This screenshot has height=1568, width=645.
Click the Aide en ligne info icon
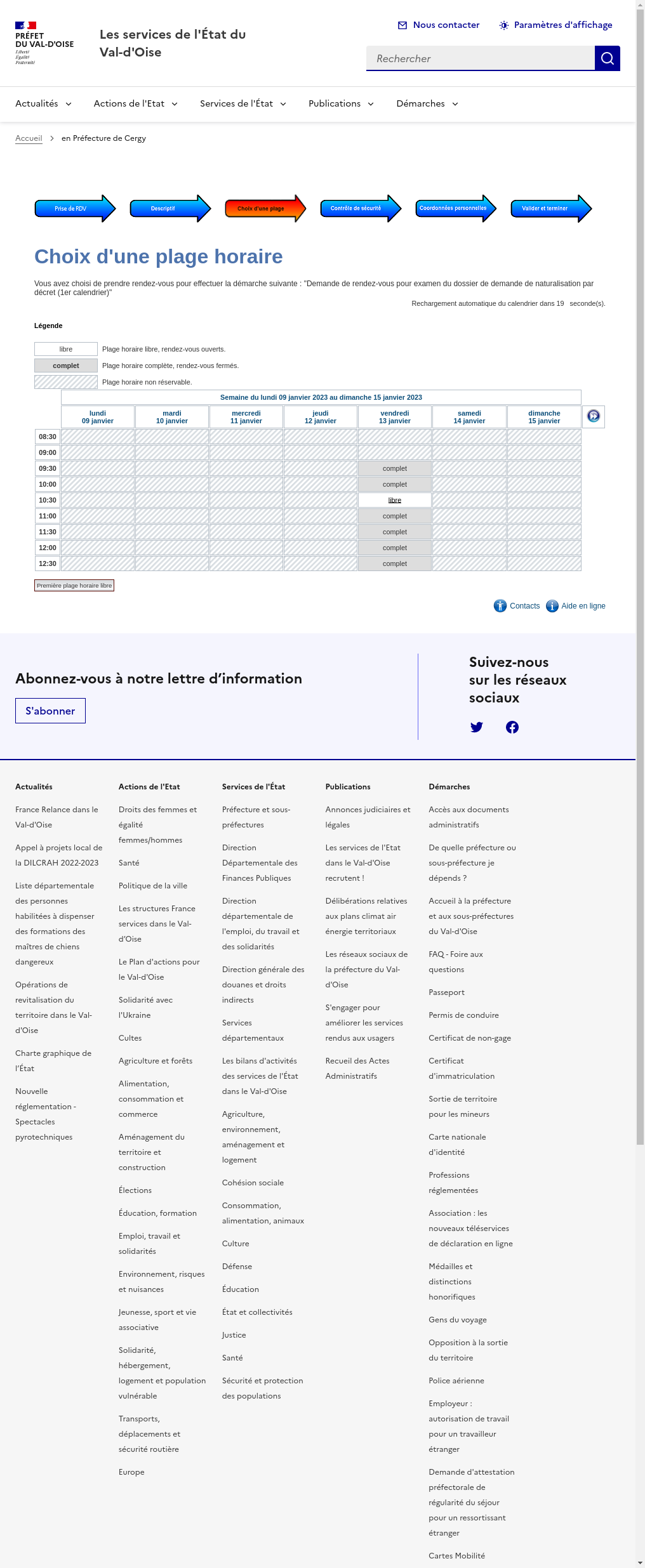pos(552,606)
